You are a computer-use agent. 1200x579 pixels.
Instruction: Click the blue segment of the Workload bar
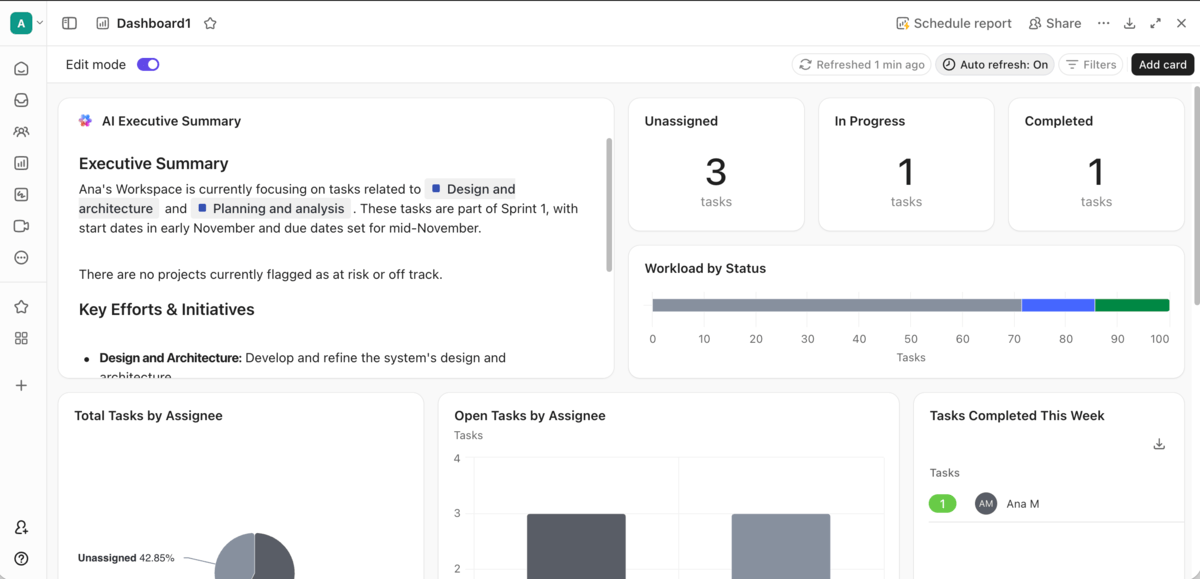tap(1056, 304)
